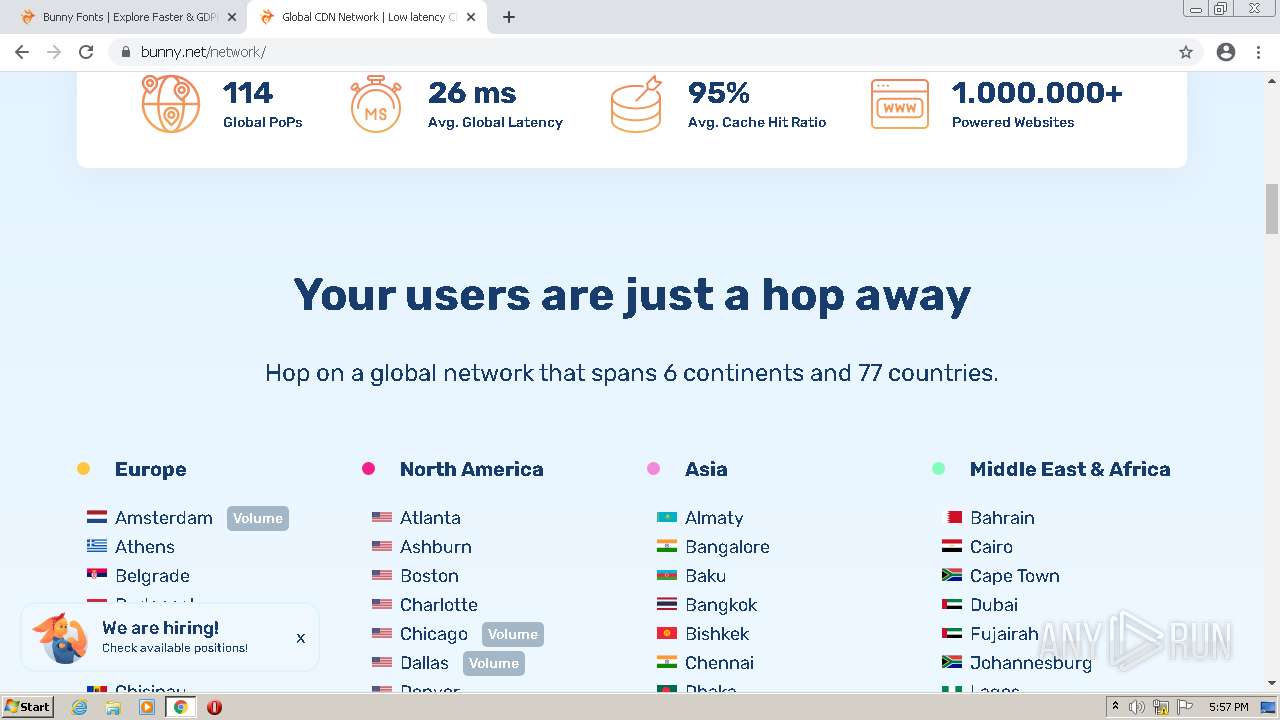Click the Kazakhstan flag beside Almaty
1280x720 pixels.
click(667, 518)
